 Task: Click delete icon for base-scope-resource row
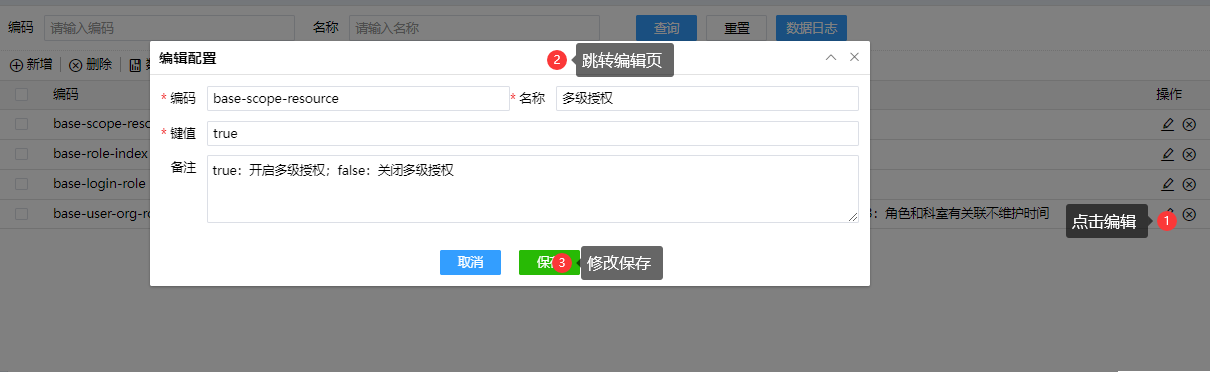(x=1189, y=125)
